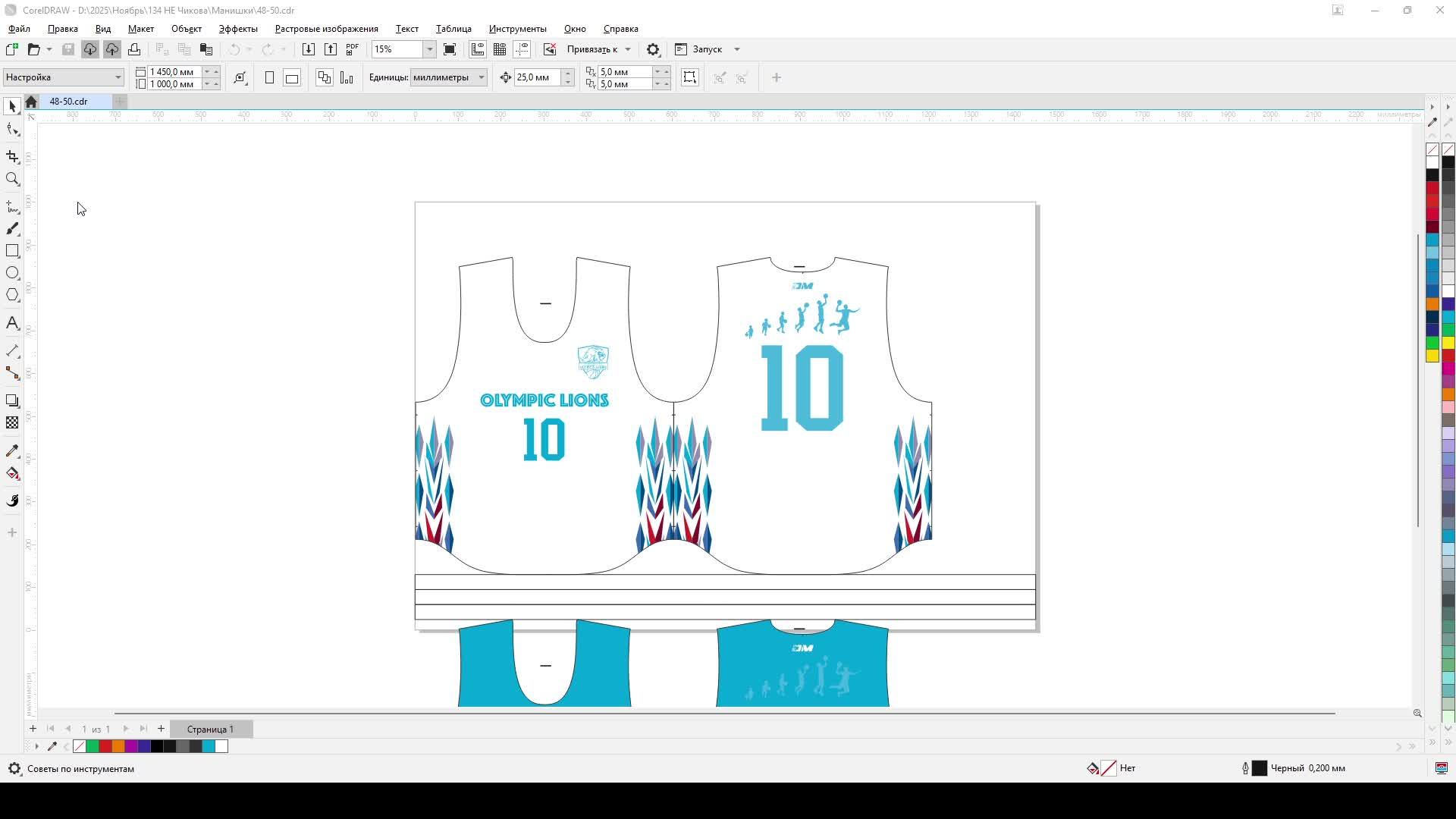Select the Zoom tool
Image resolution: width=1456 pixels, height=819 pixels.
tap(12, 180)
